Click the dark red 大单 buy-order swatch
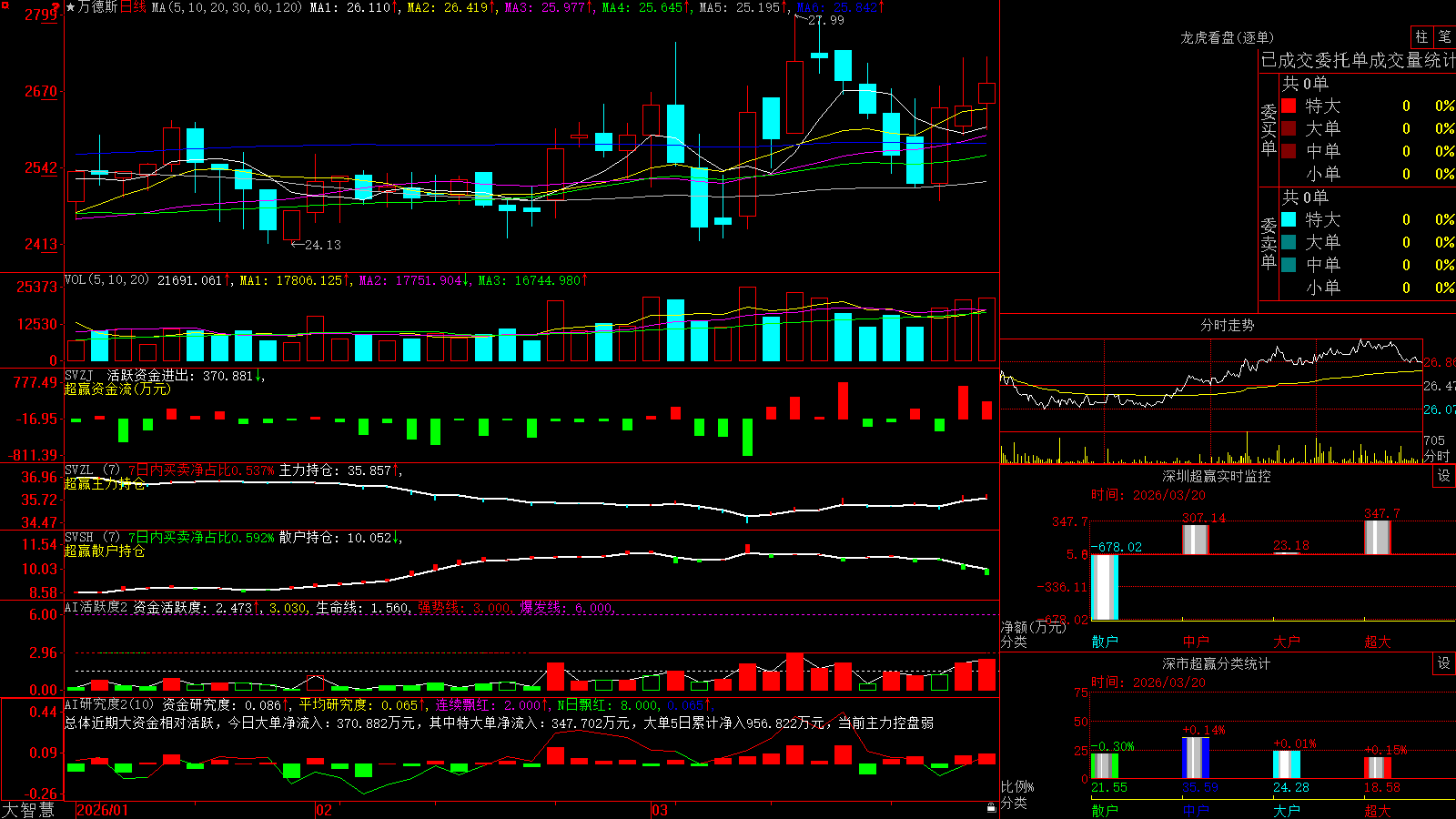Image resolution: width=1456 pixels, height=819 pixels. point(1289,128)
